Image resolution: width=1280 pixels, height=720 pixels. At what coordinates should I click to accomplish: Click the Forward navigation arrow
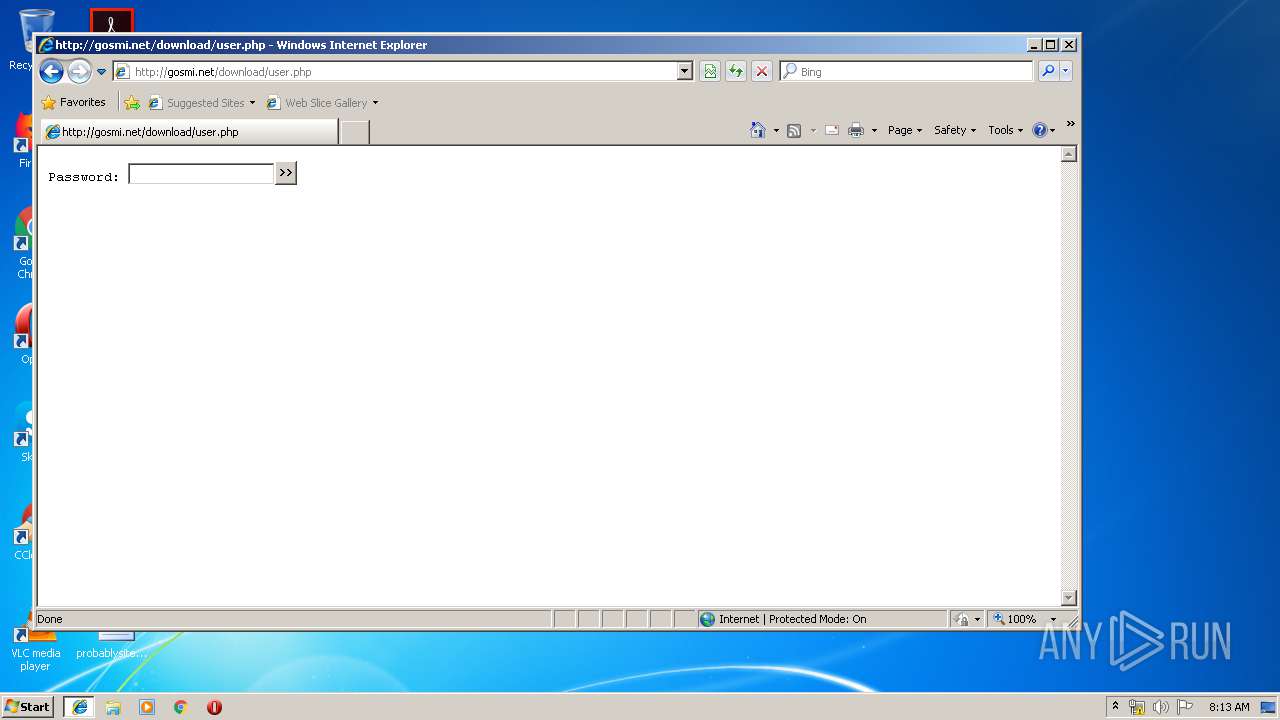coord(79,71)
